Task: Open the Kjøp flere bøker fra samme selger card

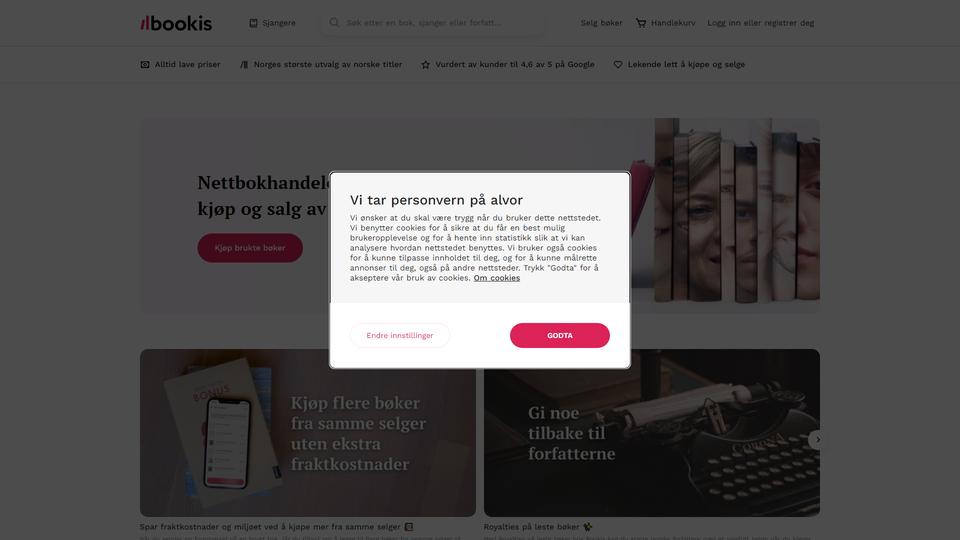Action: click(307, 433)
